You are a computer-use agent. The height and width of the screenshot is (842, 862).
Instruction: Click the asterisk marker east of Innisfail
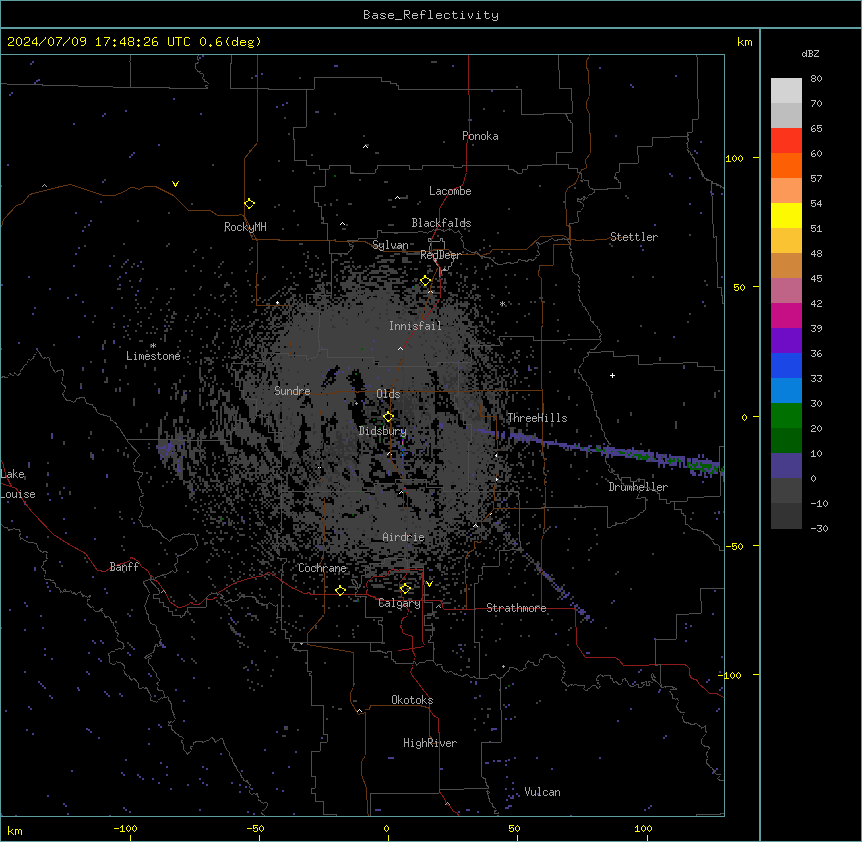click(x=502, y=304)
